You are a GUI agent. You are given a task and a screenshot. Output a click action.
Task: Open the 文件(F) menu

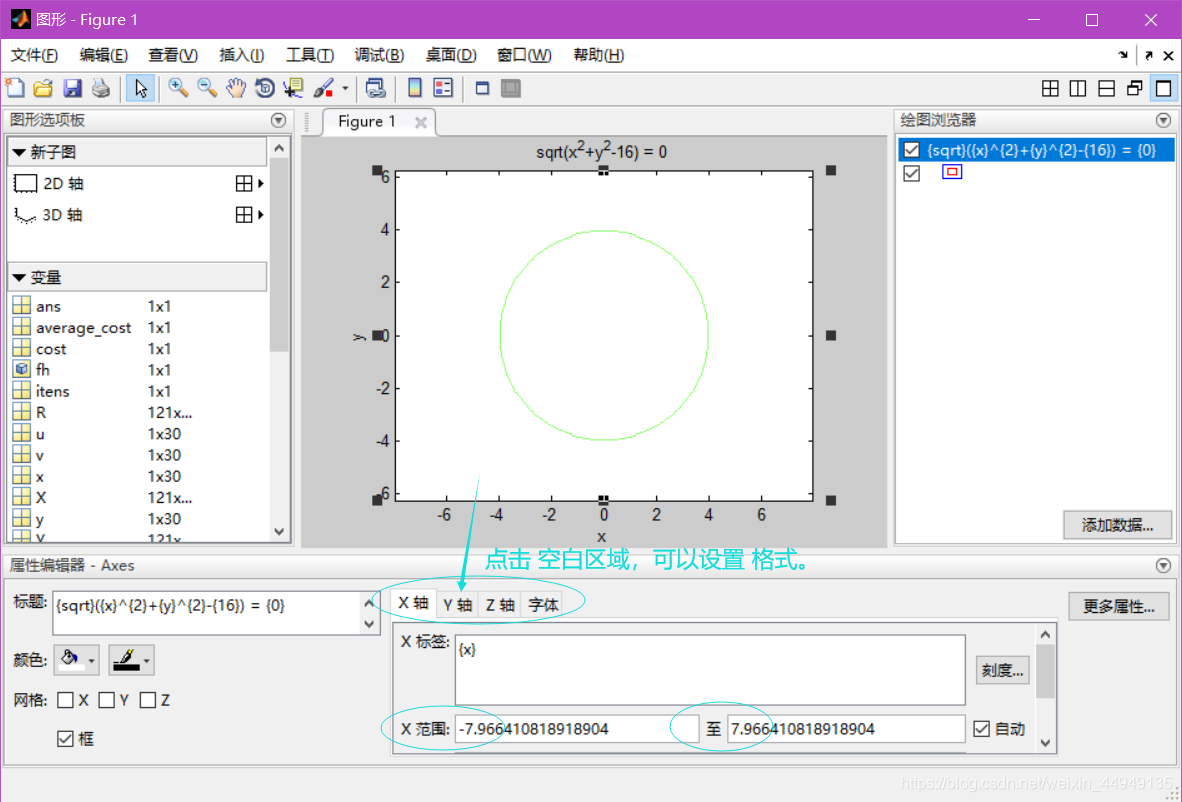pyautogui.click(x=34, y=55)
